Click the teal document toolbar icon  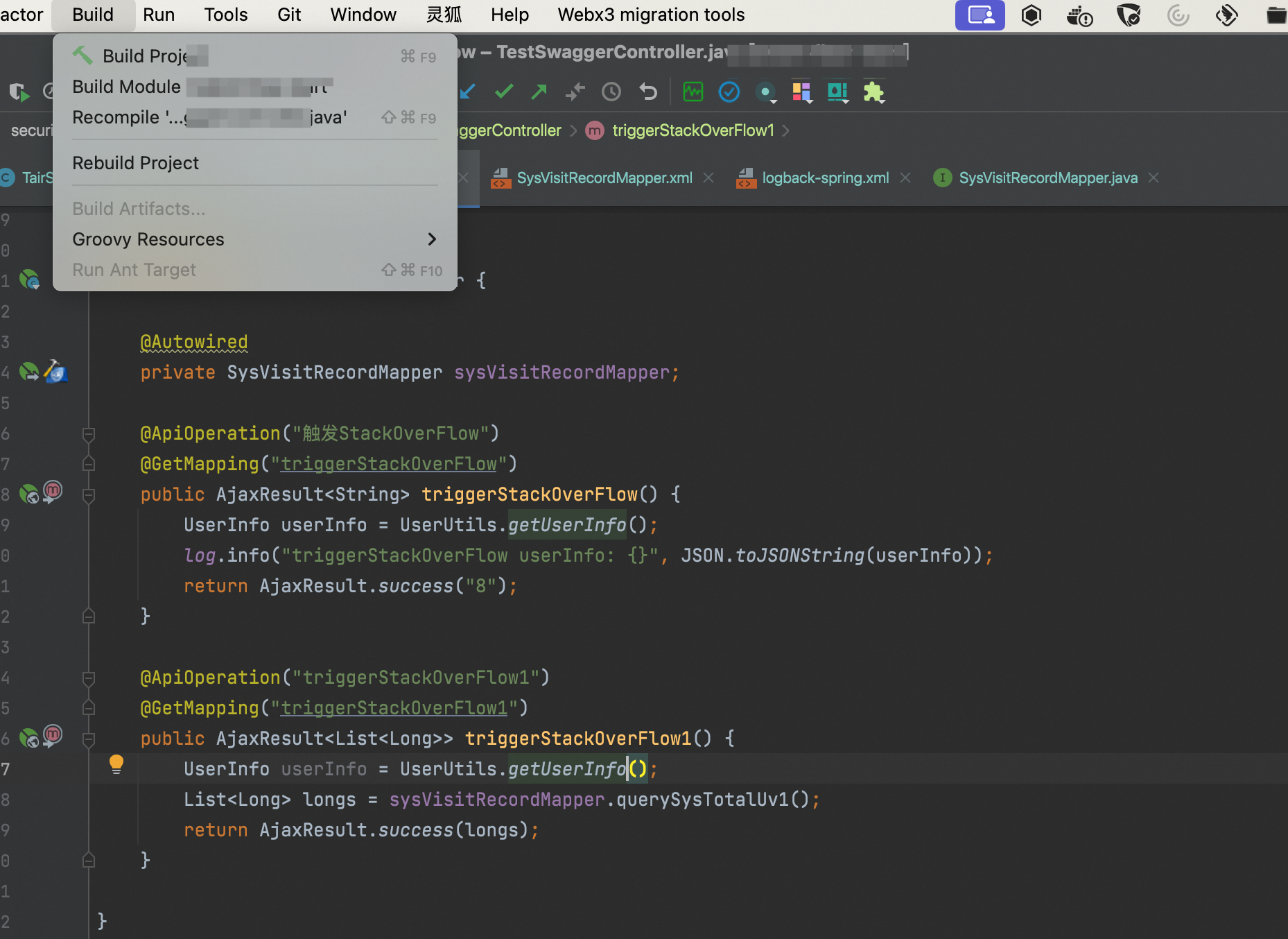[838, 92]
